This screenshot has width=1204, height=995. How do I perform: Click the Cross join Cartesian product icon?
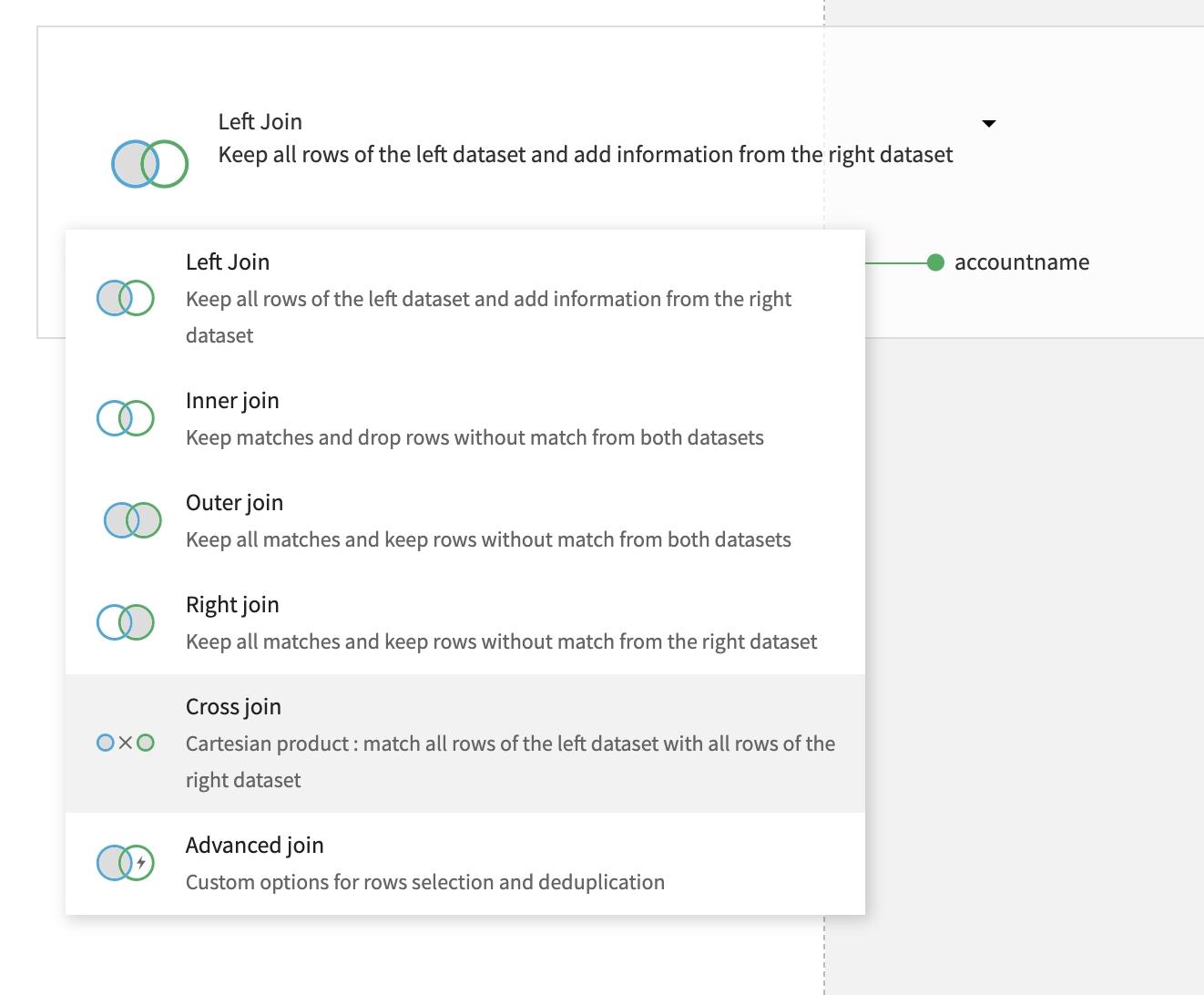click(125, 743)
